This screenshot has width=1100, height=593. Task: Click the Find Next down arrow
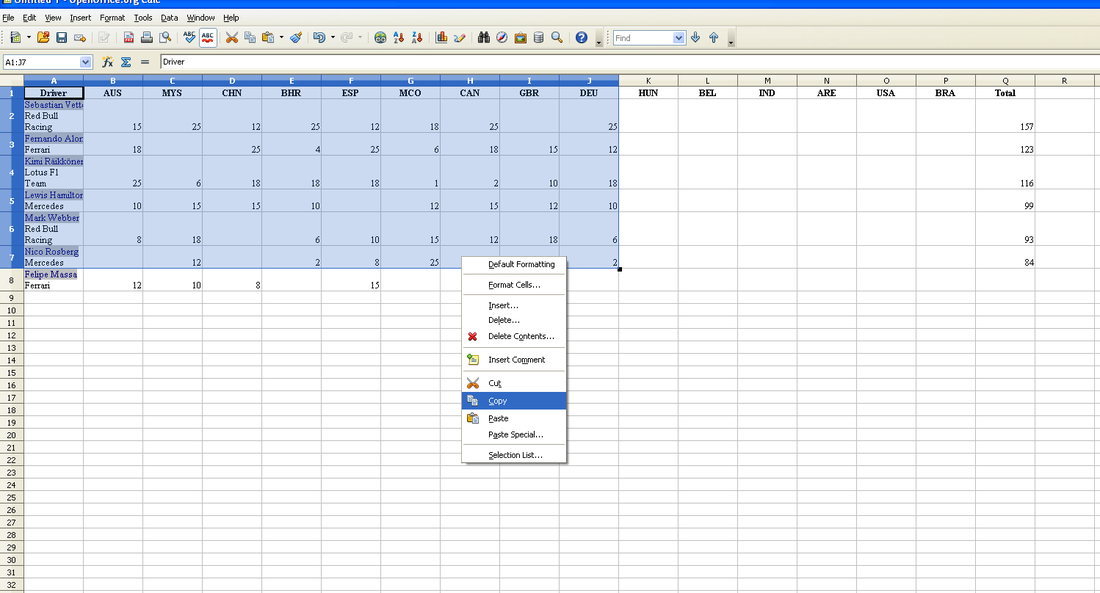coord(696,38)
